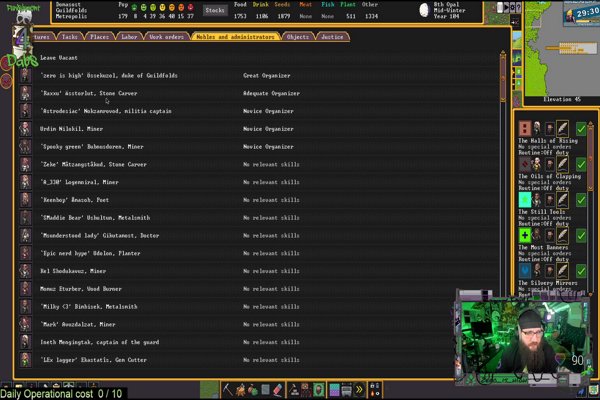This screenshot has width=600, height=400.
Task: Toggle selection check for The Silvery Mirrors
Action: coord(581,271)
